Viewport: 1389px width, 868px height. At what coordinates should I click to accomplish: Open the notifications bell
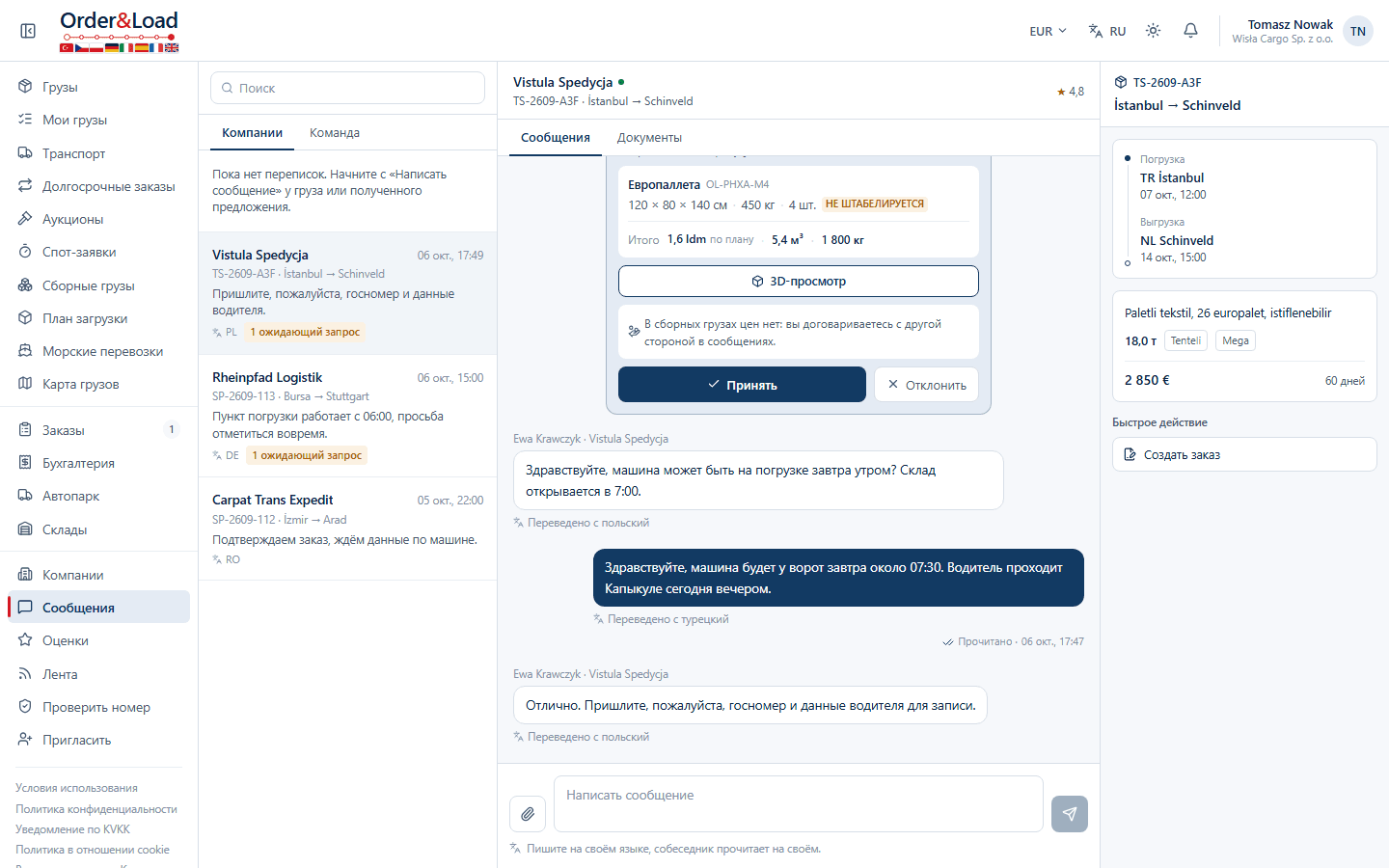pos(1190,31)
